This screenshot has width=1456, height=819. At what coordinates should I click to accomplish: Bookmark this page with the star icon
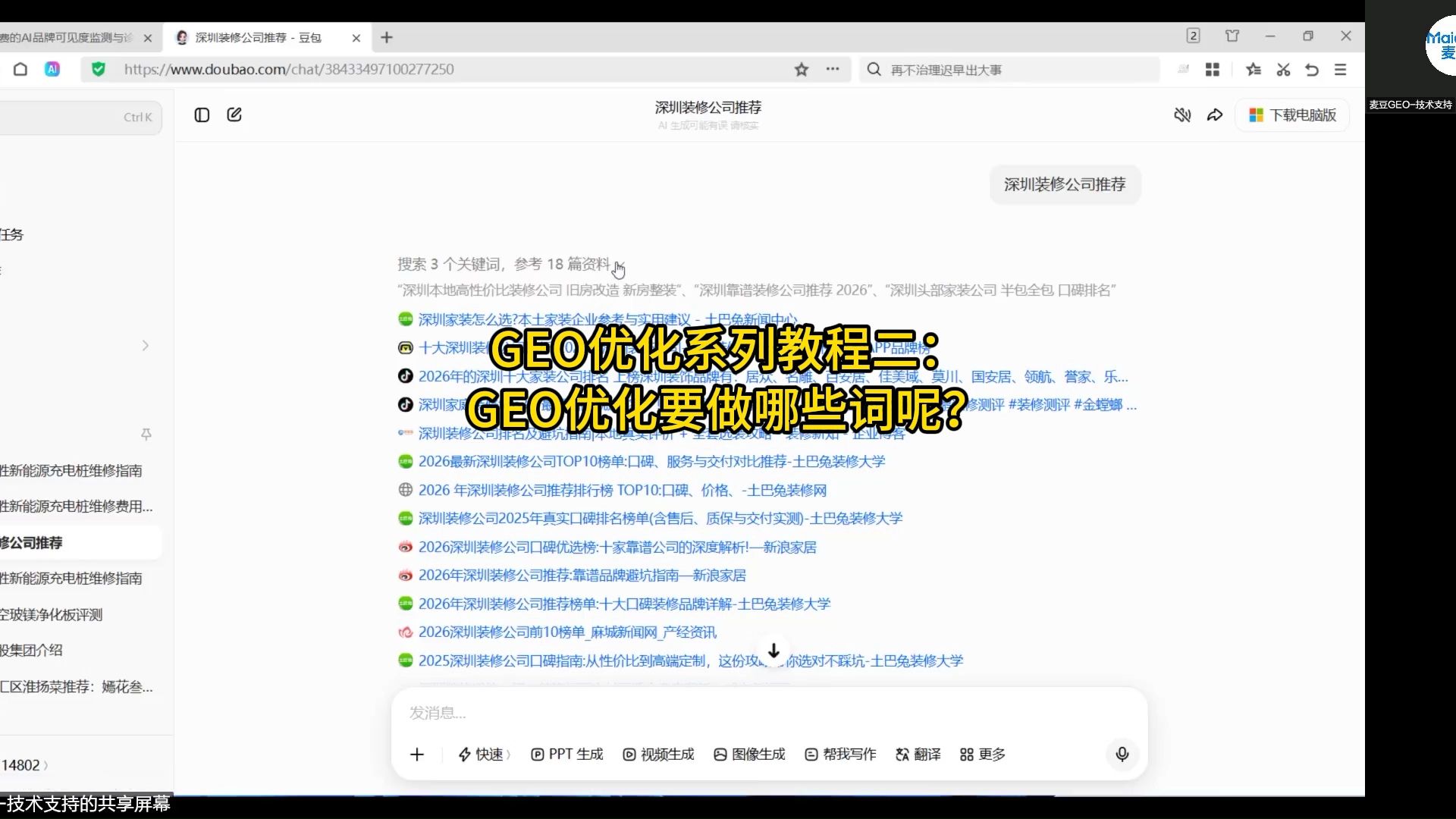(x=802, y=70)
